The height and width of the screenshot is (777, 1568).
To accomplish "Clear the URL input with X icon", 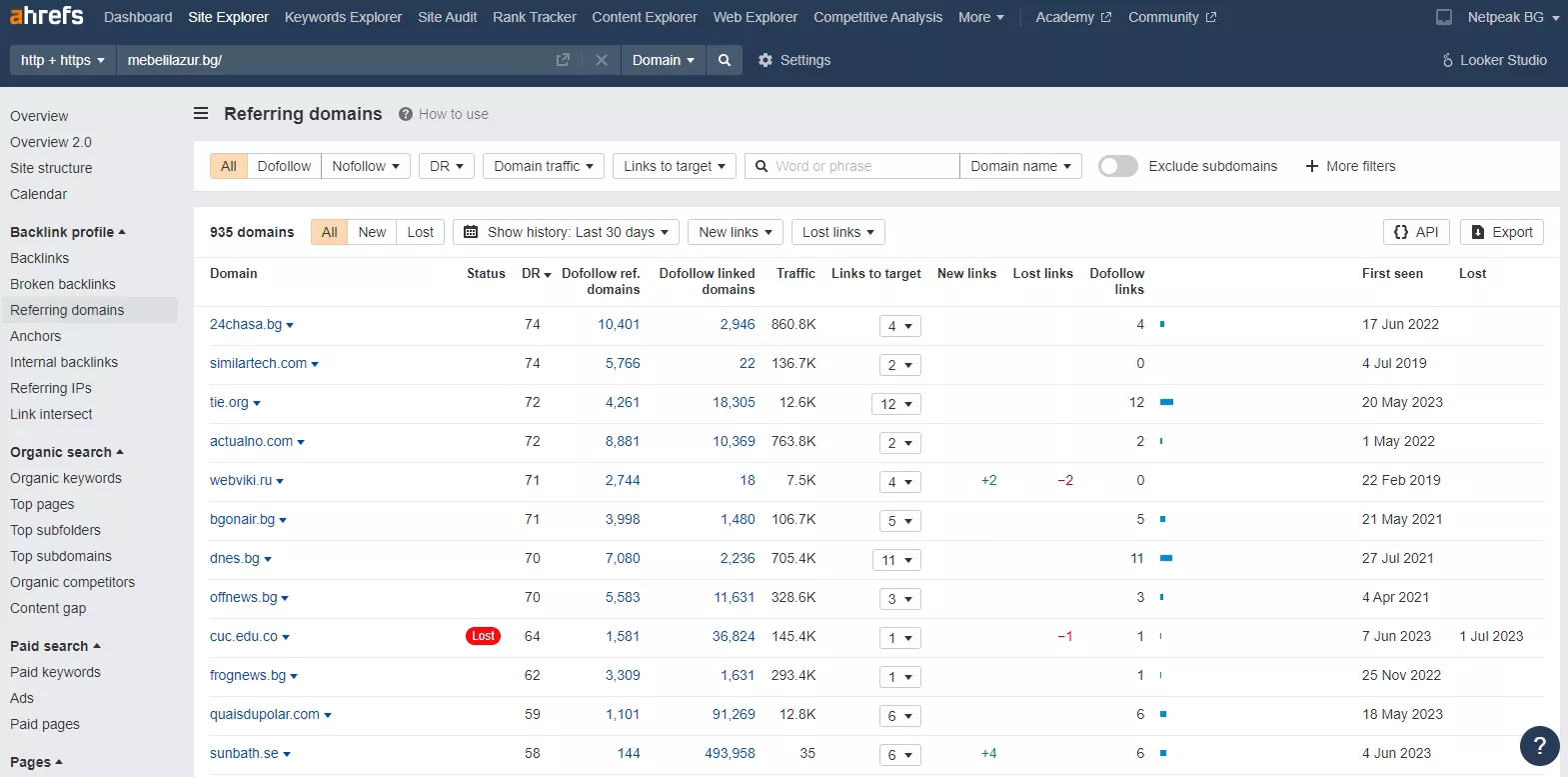I will (x=602, y=60).
